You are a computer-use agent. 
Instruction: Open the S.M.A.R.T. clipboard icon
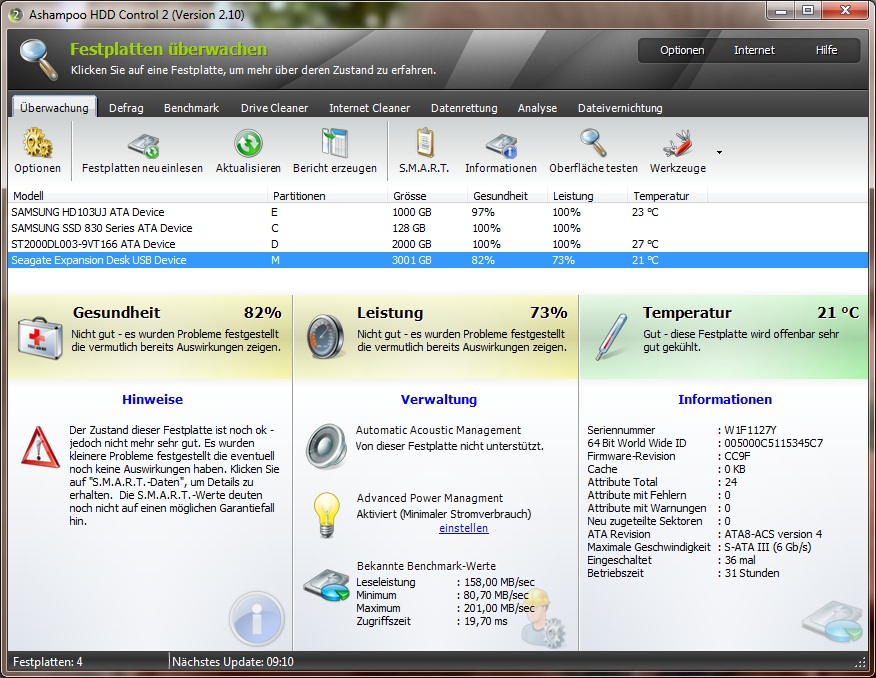[425, 143]
